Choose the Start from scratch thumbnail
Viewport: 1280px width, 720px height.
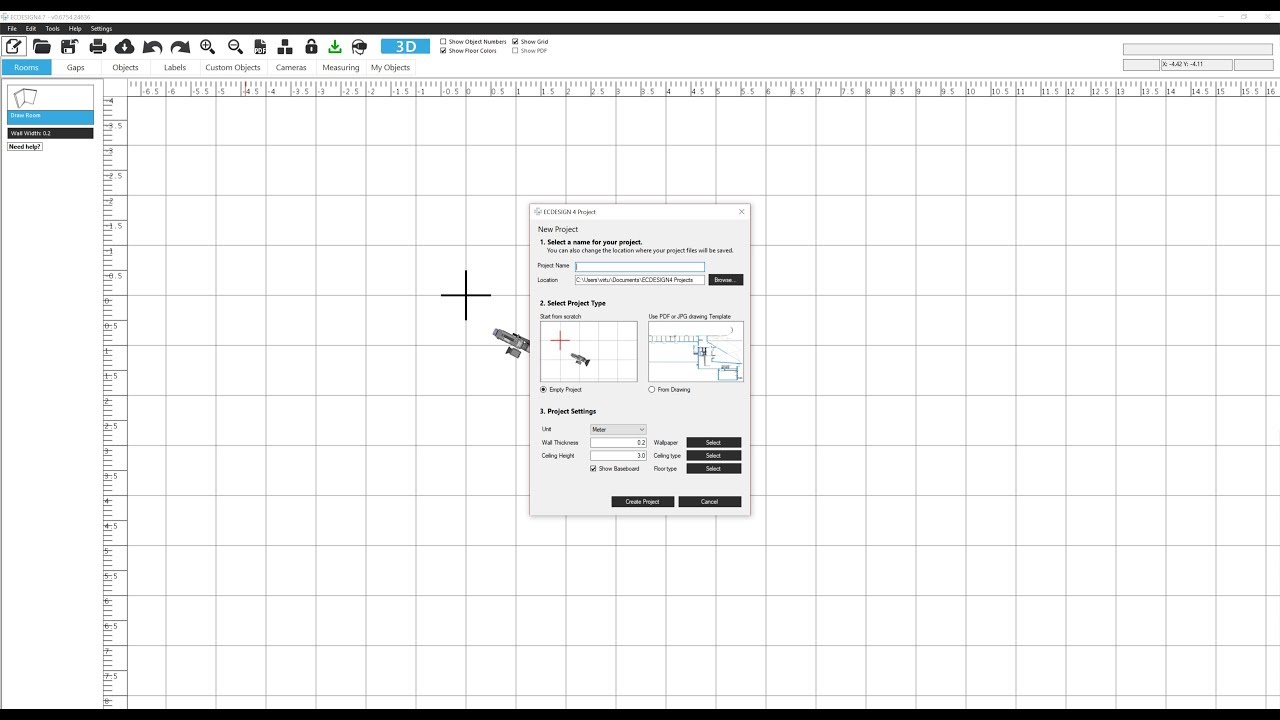tap(588, 351)
